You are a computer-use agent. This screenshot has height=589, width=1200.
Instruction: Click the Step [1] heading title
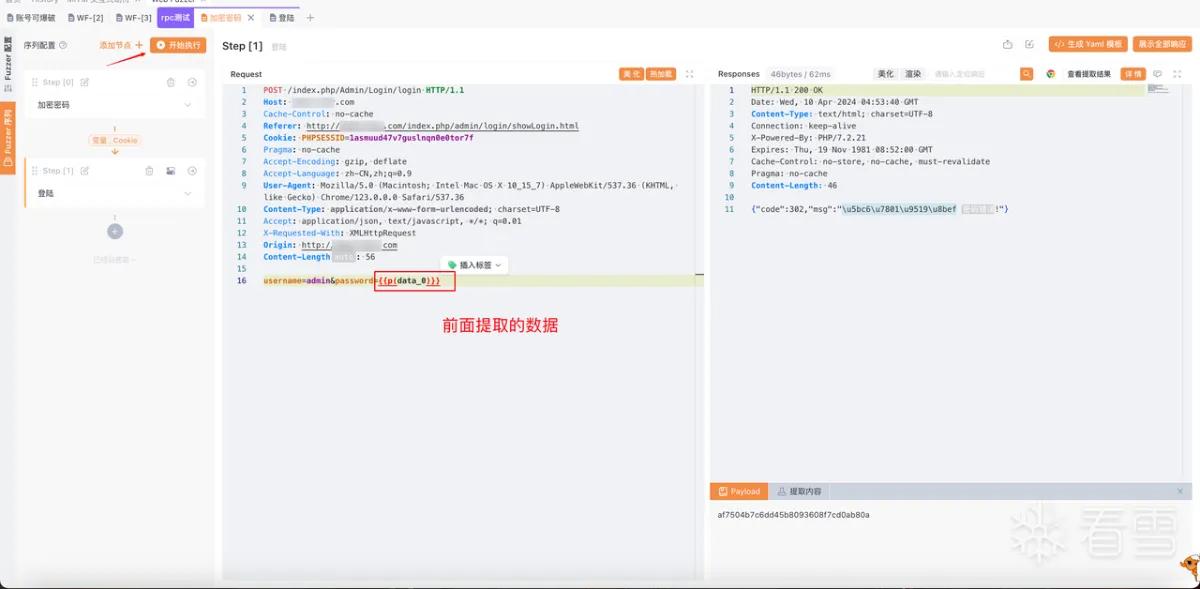coord(242,46)
